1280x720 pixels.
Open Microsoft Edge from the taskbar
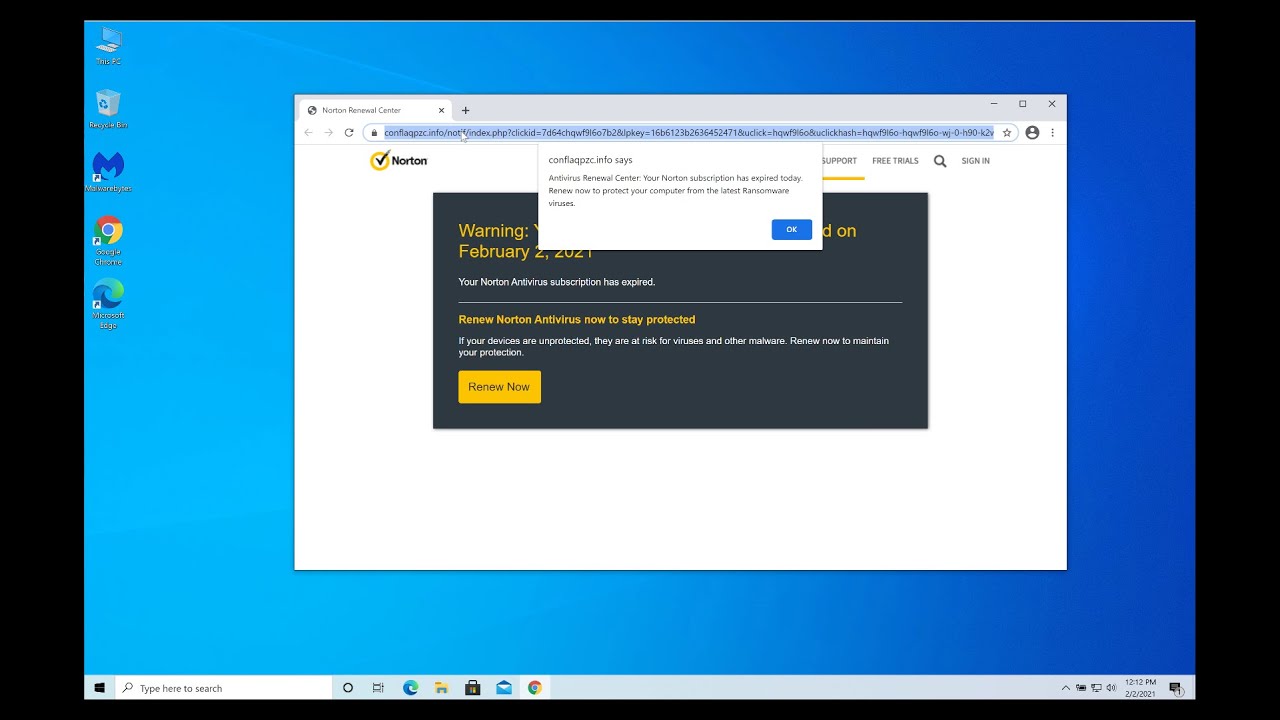pos(410,688)
